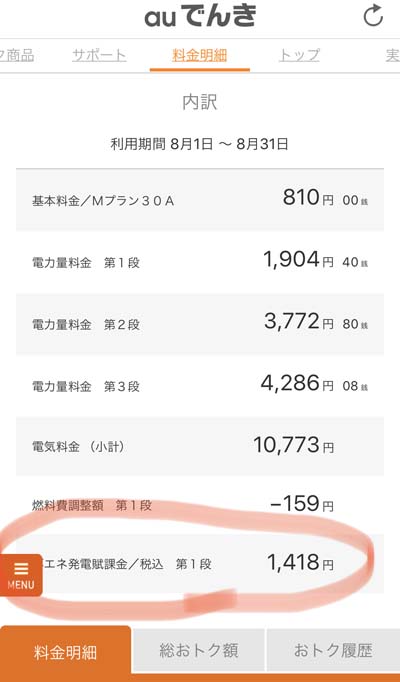Tap the 電力量料金 第３段 row
Viewport: 400px width, 682px height.
pyautogui.click(x=200, y=385)
